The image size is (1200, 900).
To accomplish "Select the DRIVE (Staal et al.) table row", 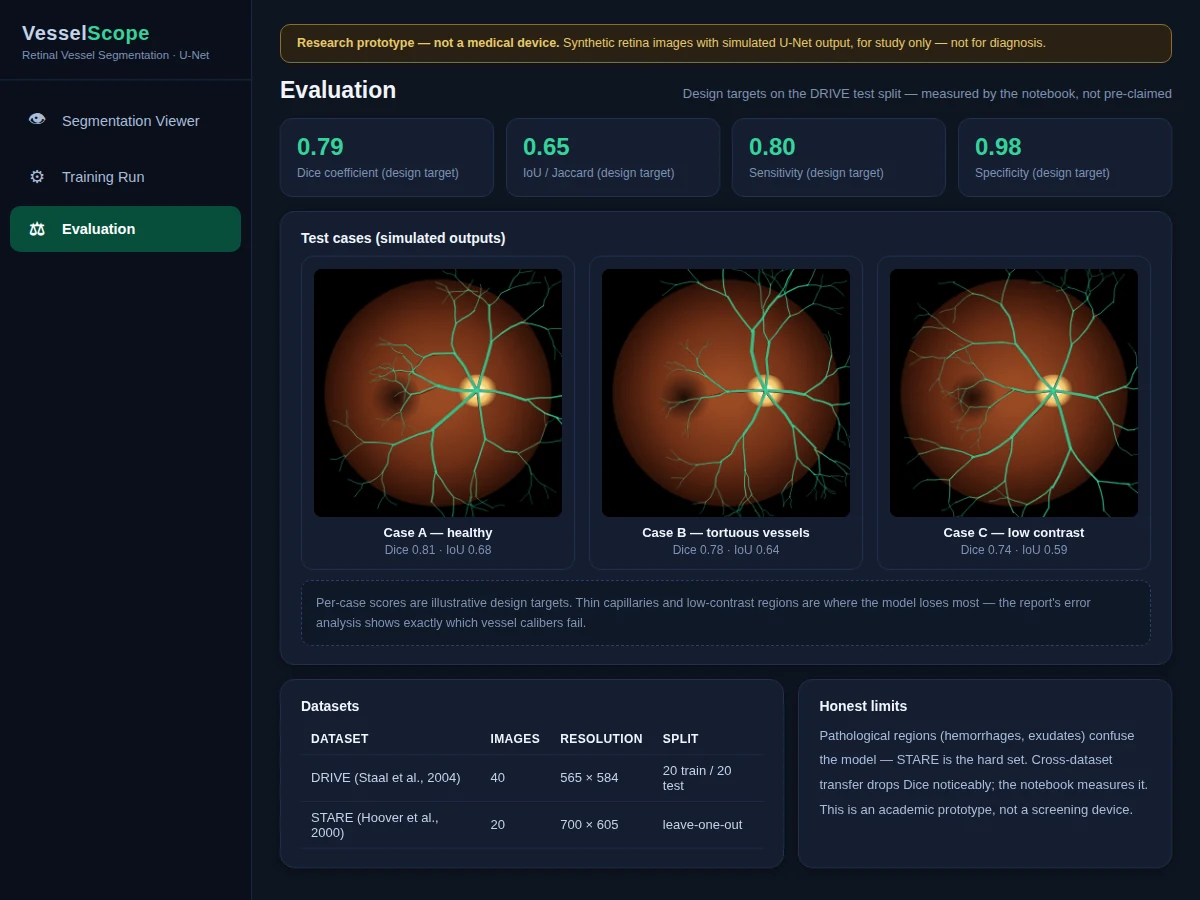I will (532, 778).
